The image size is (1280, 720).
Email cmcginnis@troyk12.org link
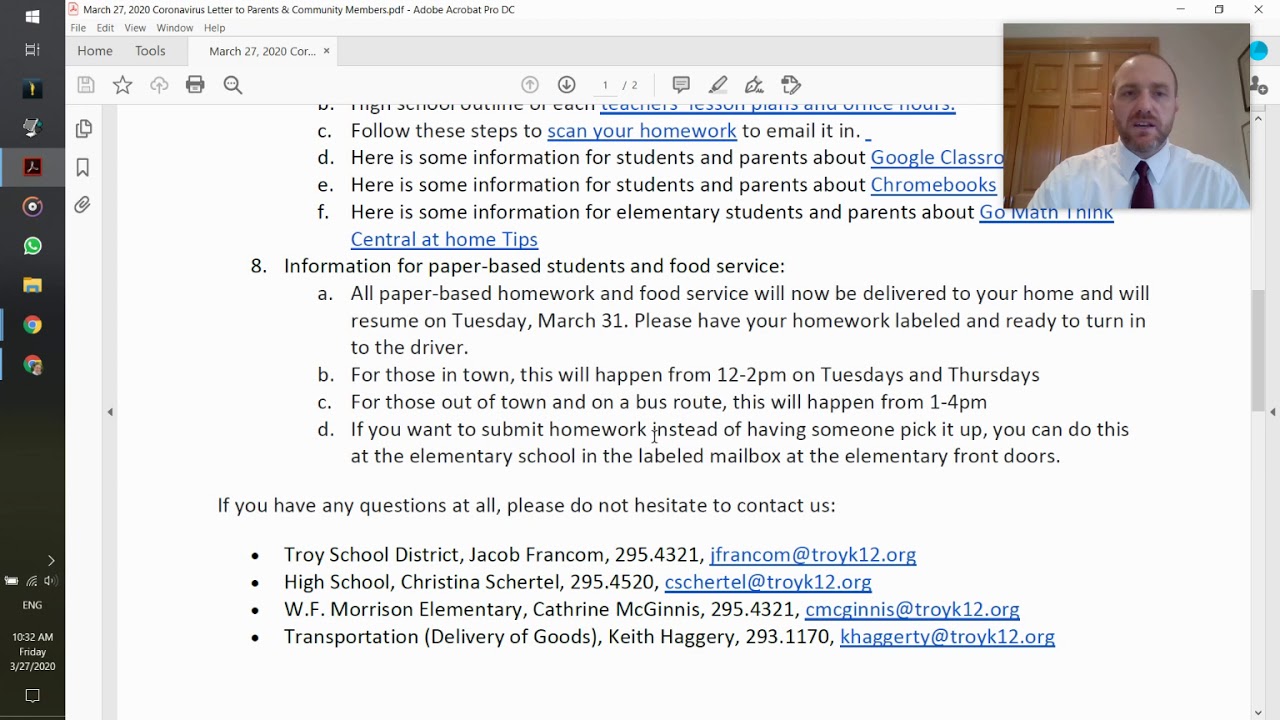click(912, 609)
